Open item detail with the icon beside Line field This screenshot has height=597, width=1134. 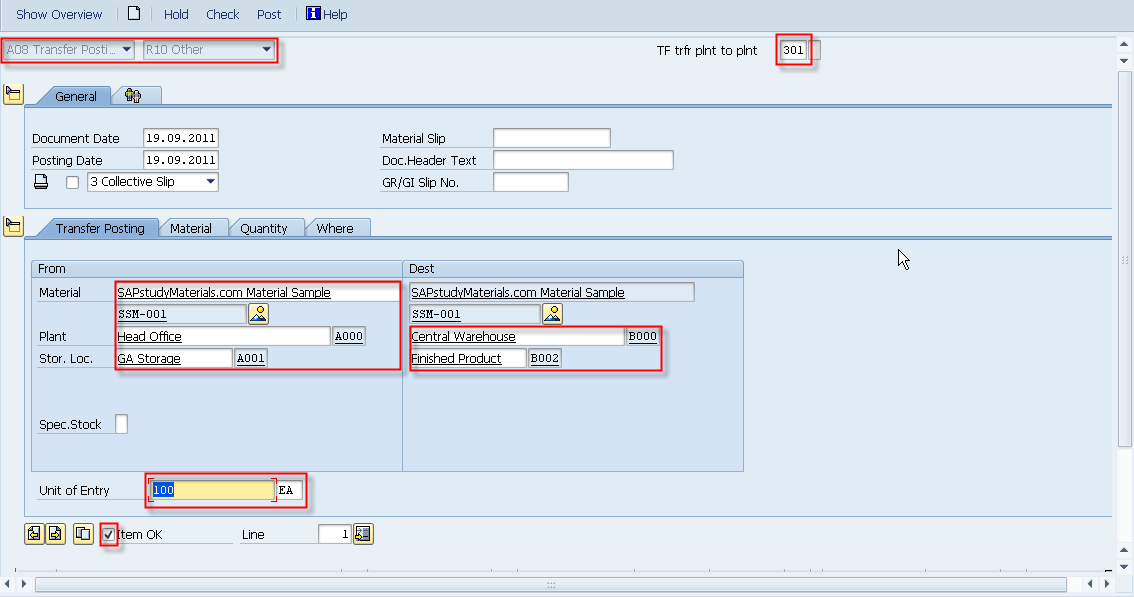pos(363,534)
